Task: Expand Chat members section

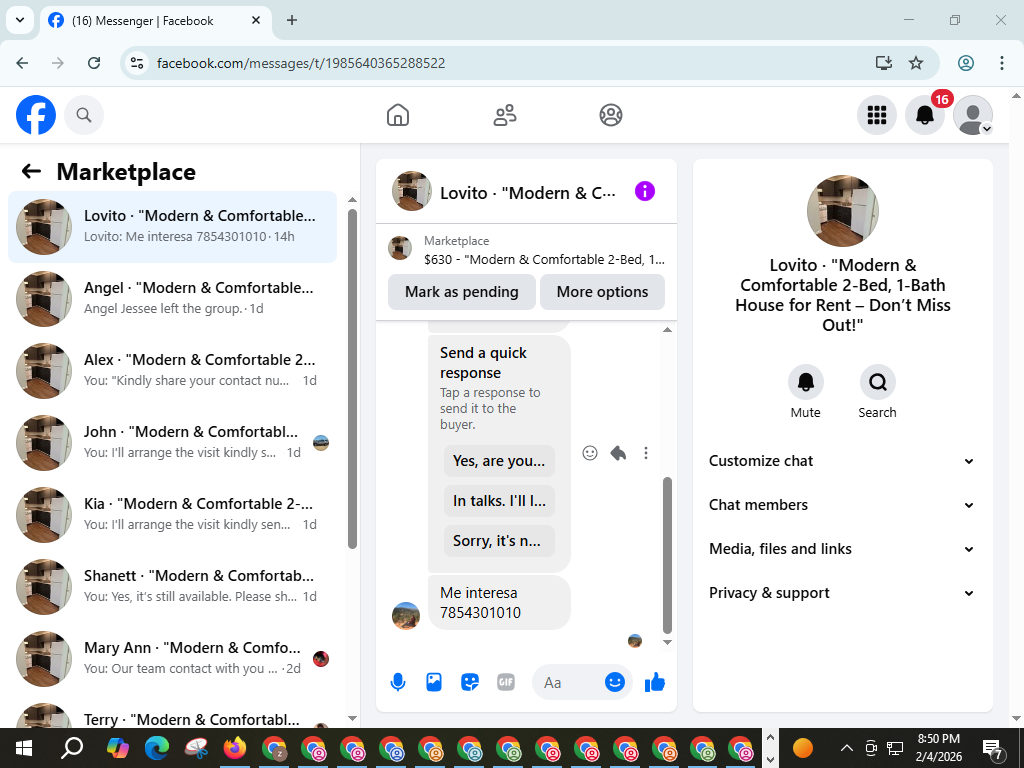Action: click(842, 505)
